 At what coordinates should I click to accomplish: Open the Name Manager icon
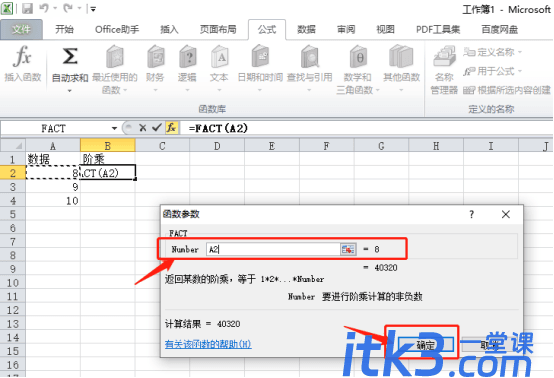[x=444, y=57]
